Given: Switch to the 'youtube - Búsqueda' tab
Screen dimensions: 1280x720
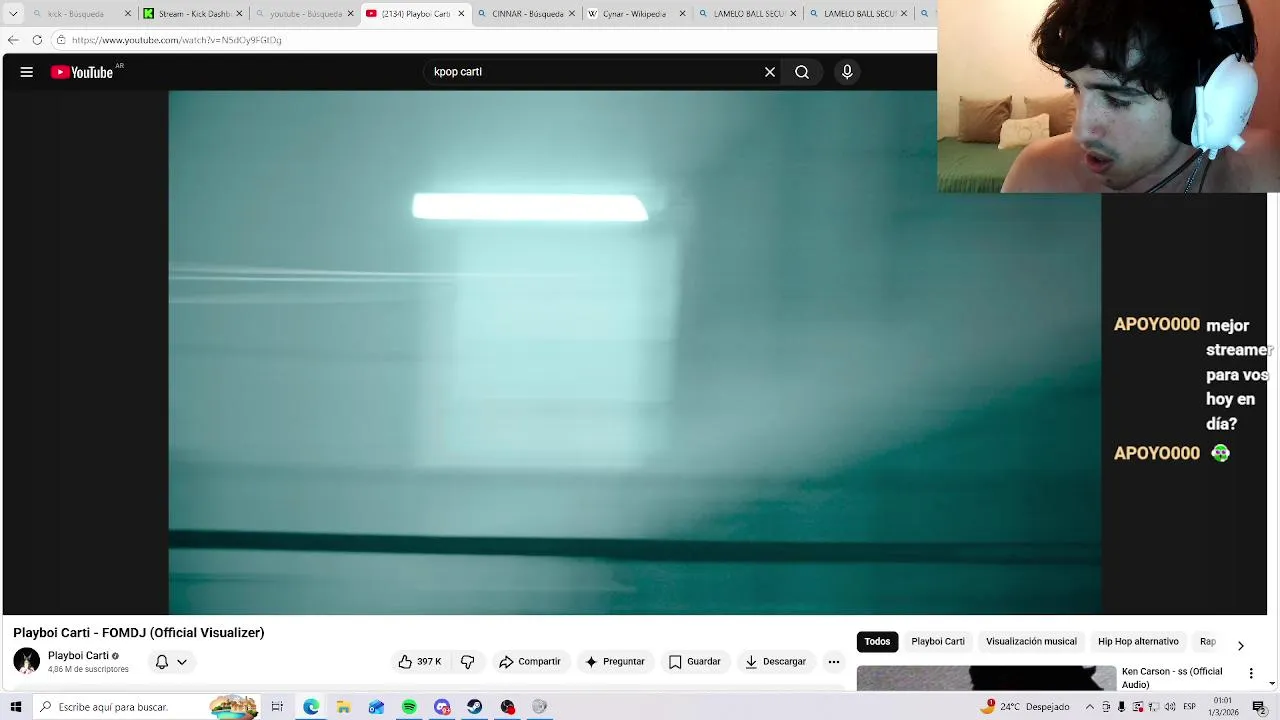Looking at the screenshot, I should [304, 14].
